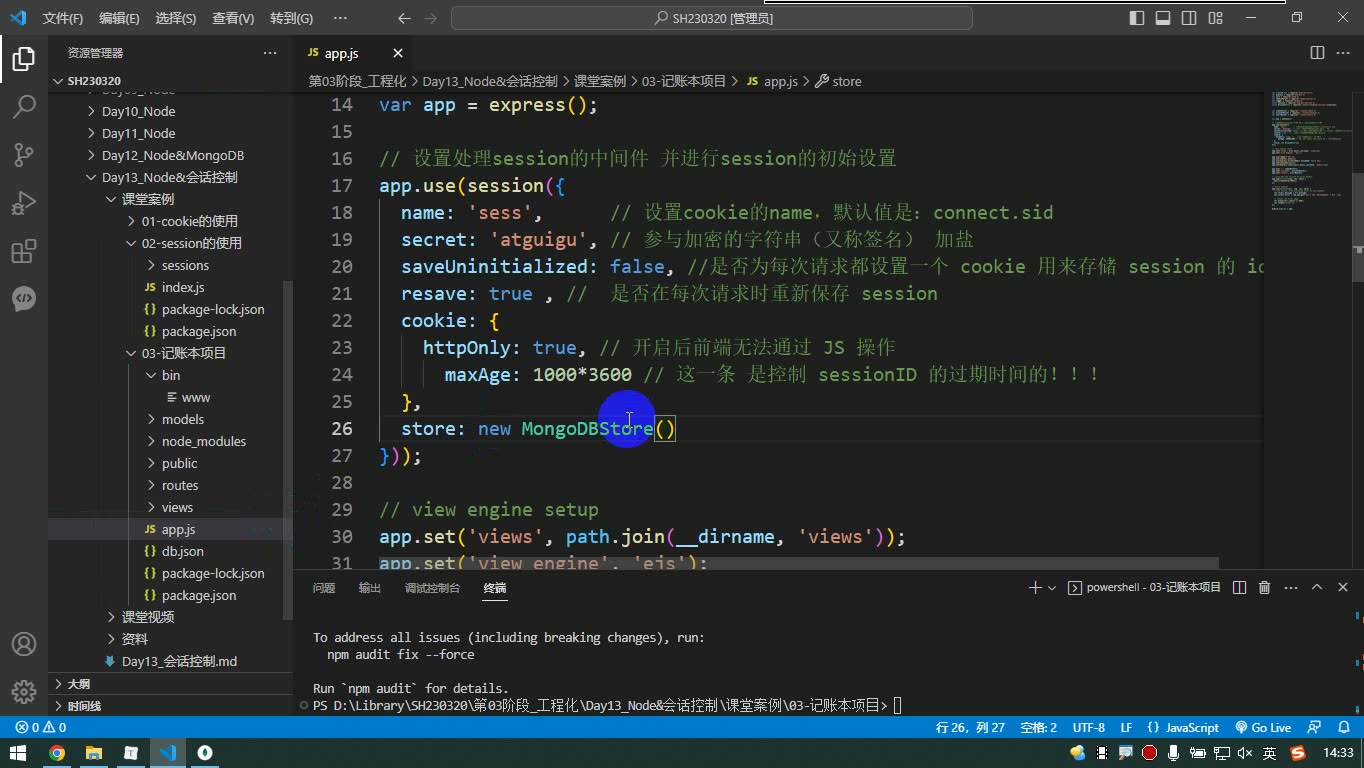Open the 文件(F) menu
This screenshot has width=1364, height=768.
tap(63, 18)
